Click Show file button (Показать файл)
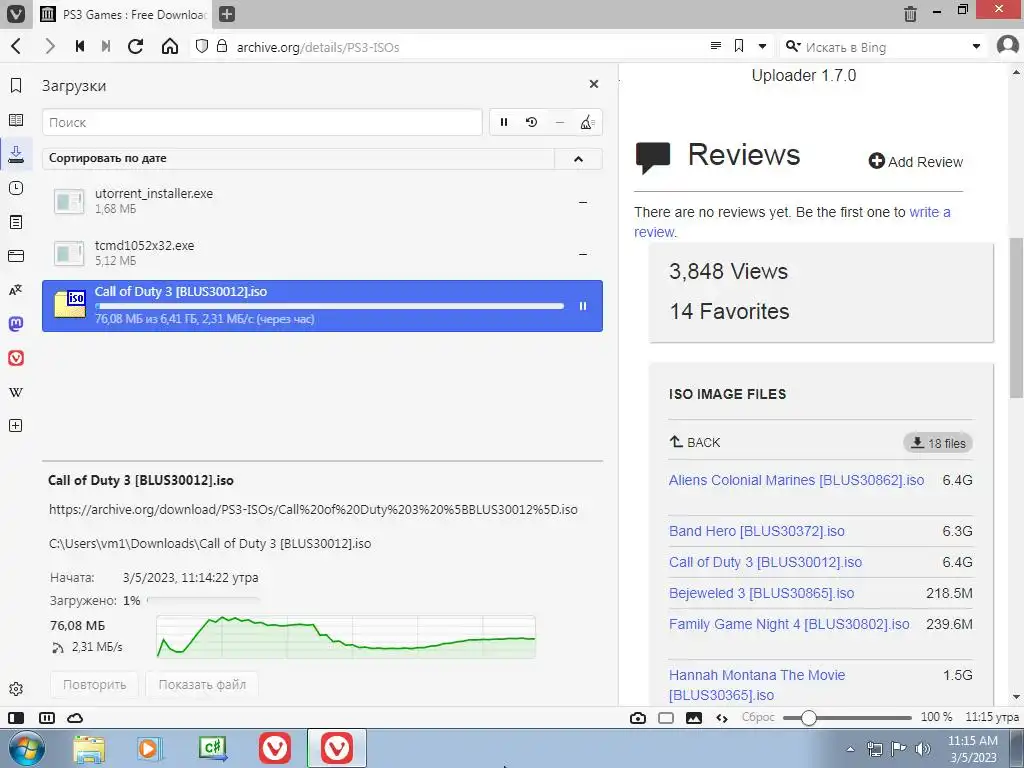Screen dimensions: 1024x768 click(202, 684)
